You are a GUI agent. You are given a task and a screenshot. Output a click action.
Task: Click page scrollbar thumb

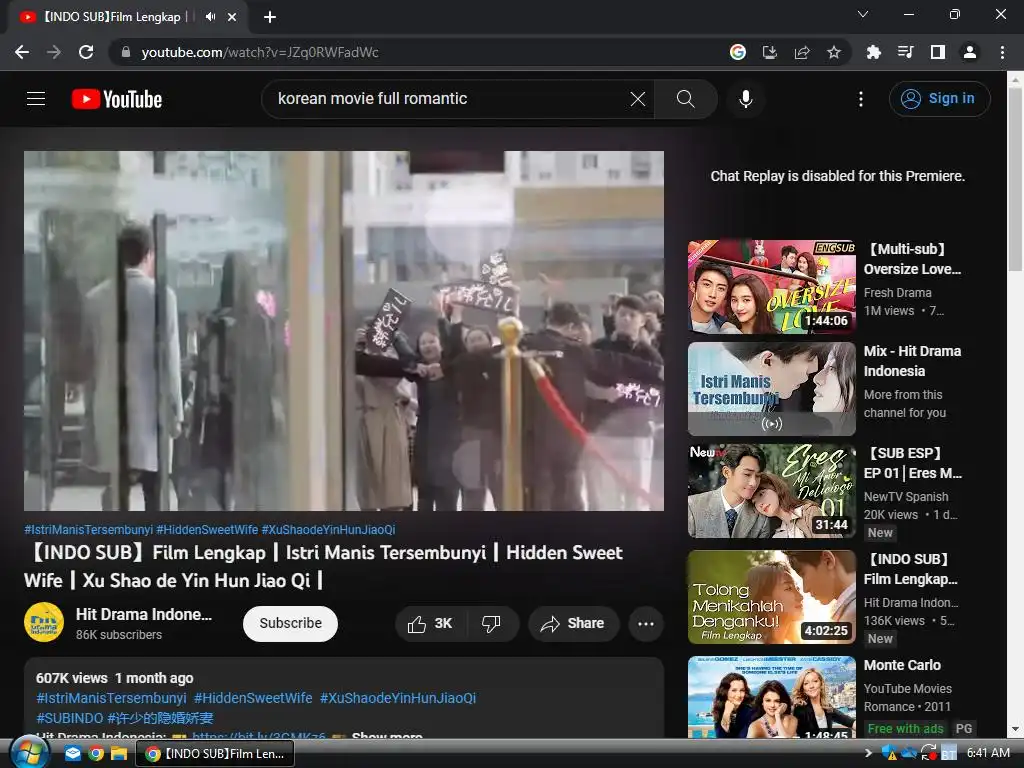click(1016, 180)
